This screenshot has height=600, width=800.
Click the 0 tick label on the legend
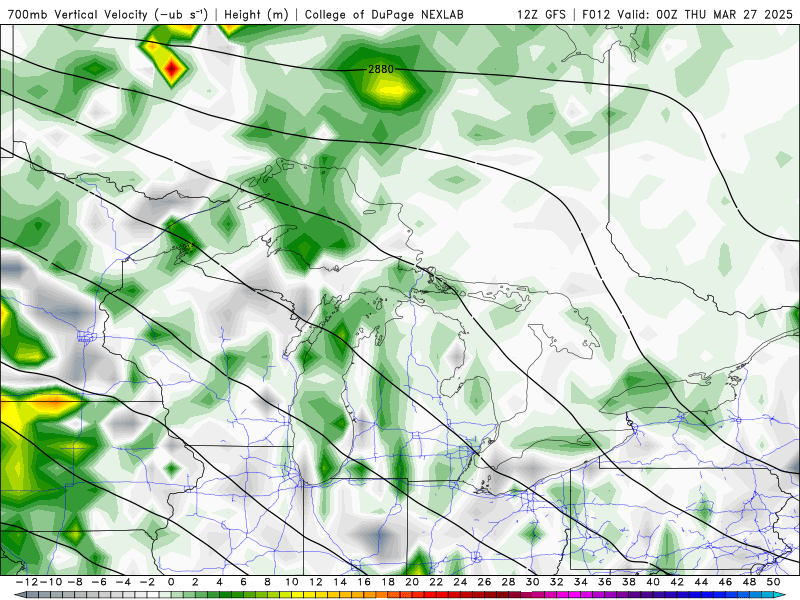point(171,582)
